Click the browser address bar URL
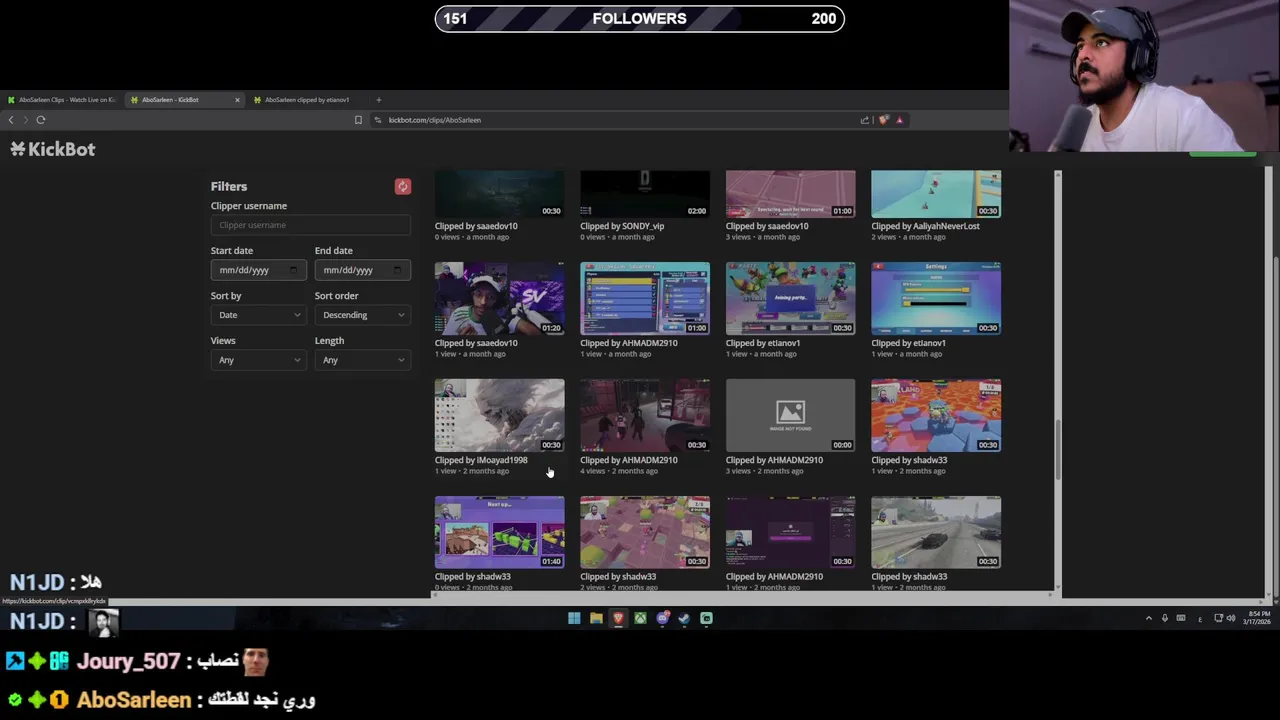This screenshot has height=720, width=1280. [x=434, y=120]
